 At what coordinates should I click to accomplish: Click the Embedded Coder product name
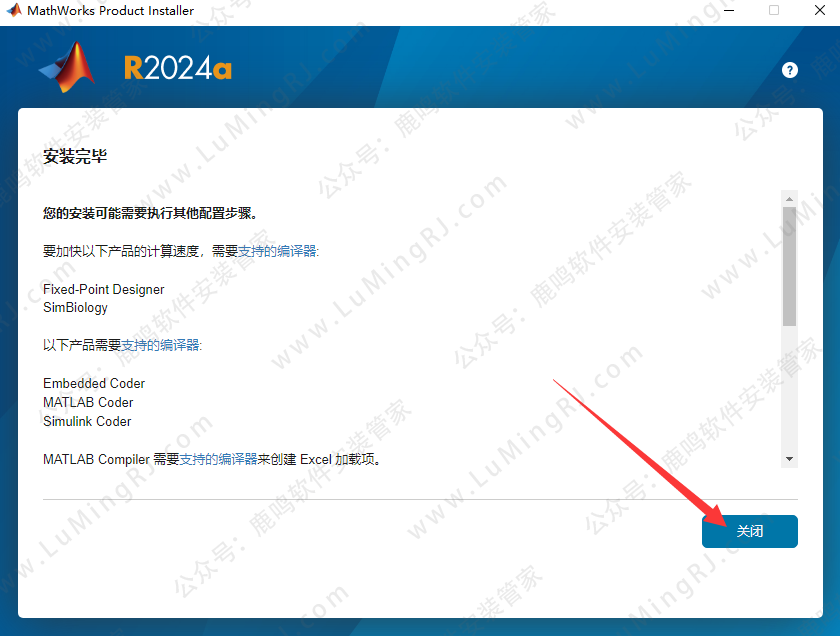pos(94,383)
